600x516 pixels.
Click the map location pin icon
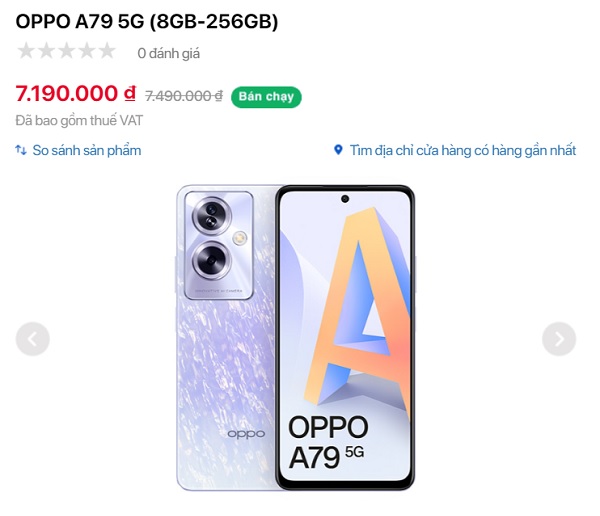338,150
